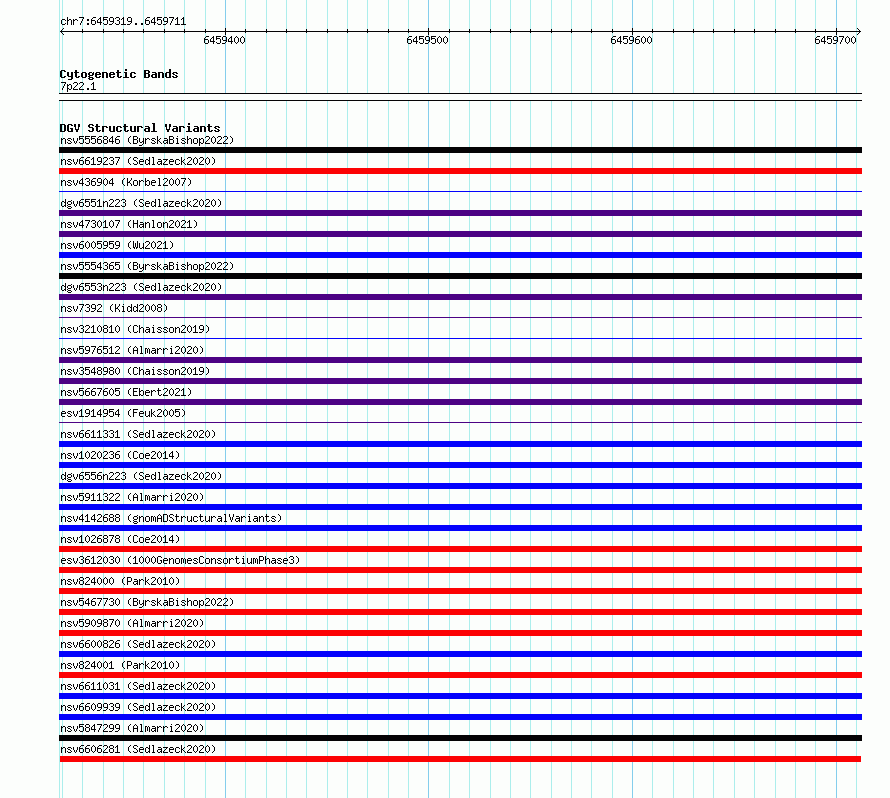Open variant nsv4730107 (Hanlon2021)

pyautogui.click(x=129, y=224)
